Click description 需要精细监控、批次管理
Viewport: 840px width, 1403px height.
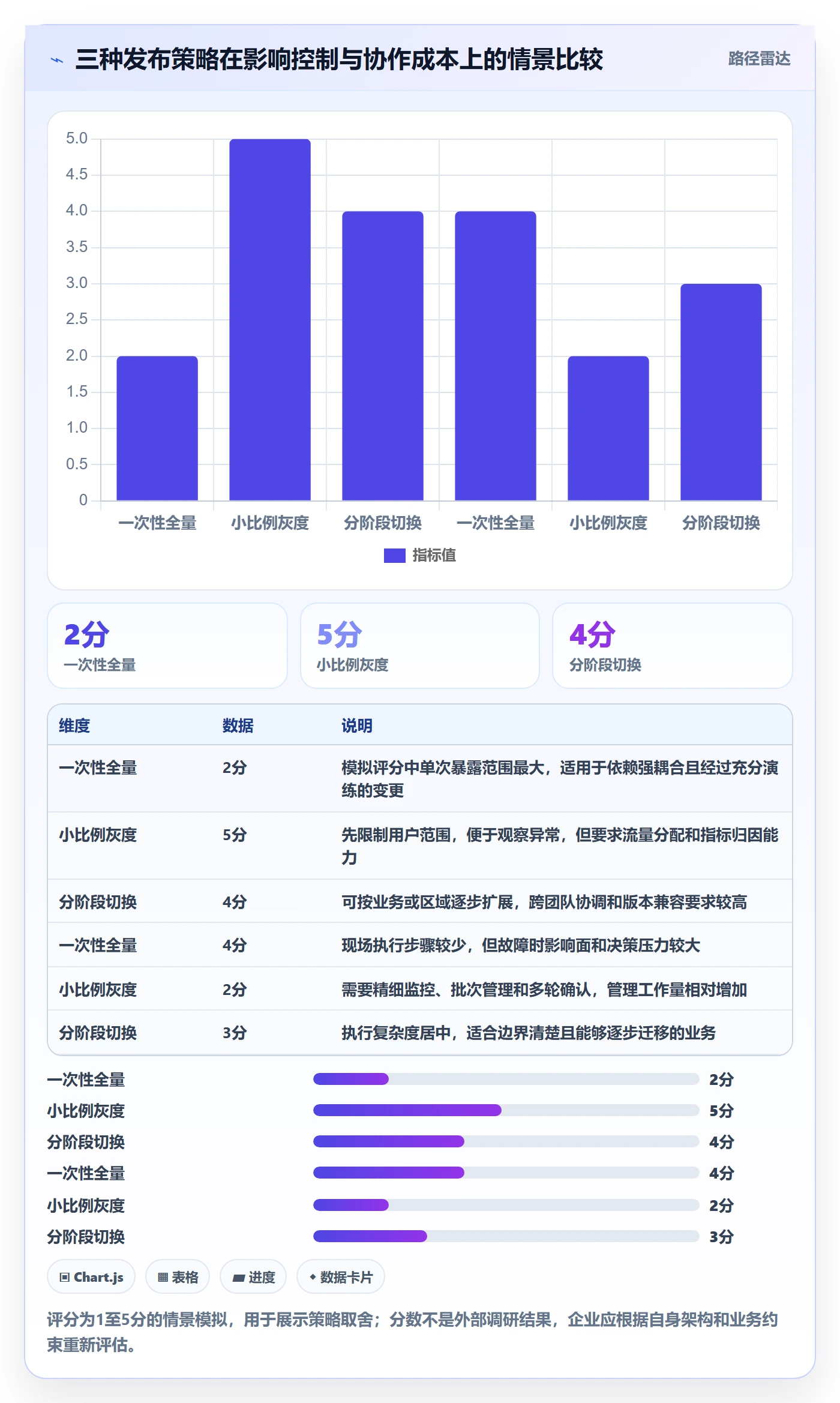(544, 990)
